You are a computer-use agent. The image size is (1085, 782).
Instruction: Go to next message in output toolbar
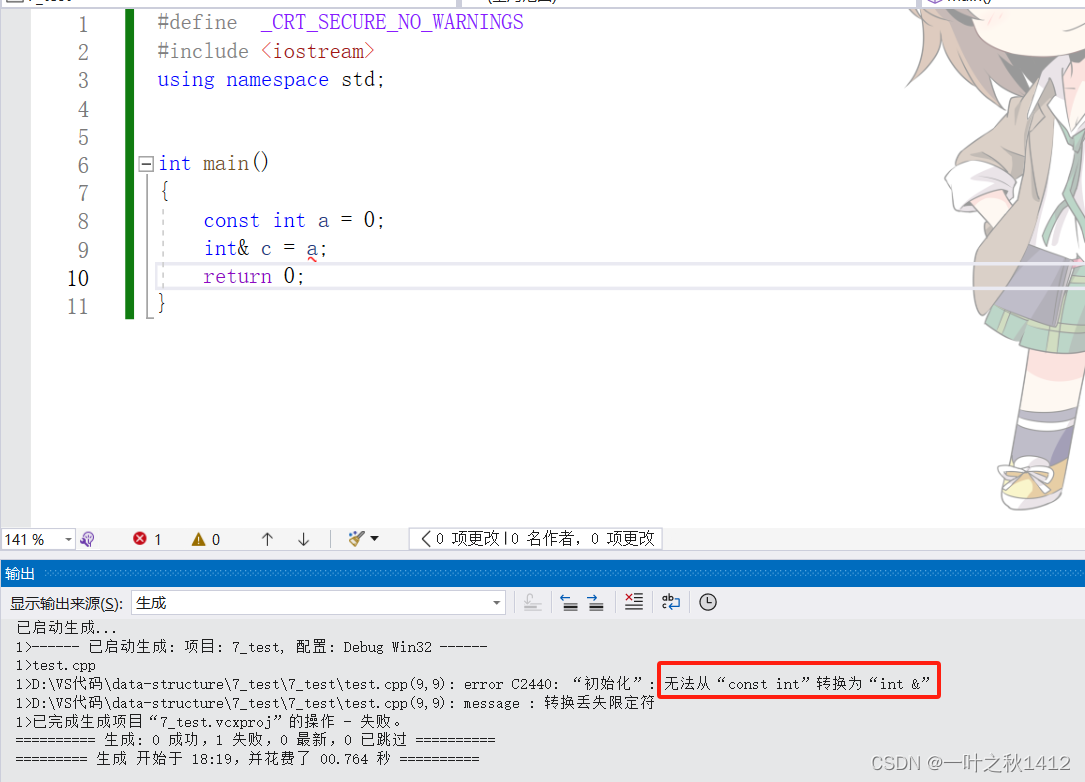pyautogui.click(x=596, y=602)
